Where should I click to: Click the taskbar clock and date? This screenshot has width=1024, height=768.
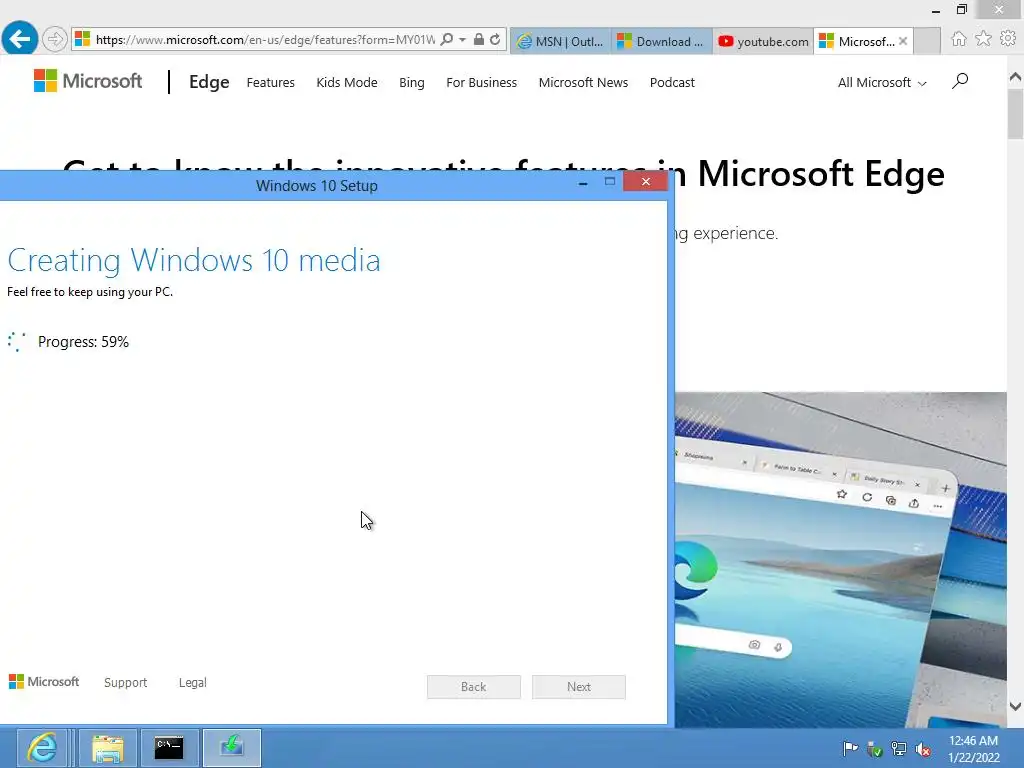point(974,748)
